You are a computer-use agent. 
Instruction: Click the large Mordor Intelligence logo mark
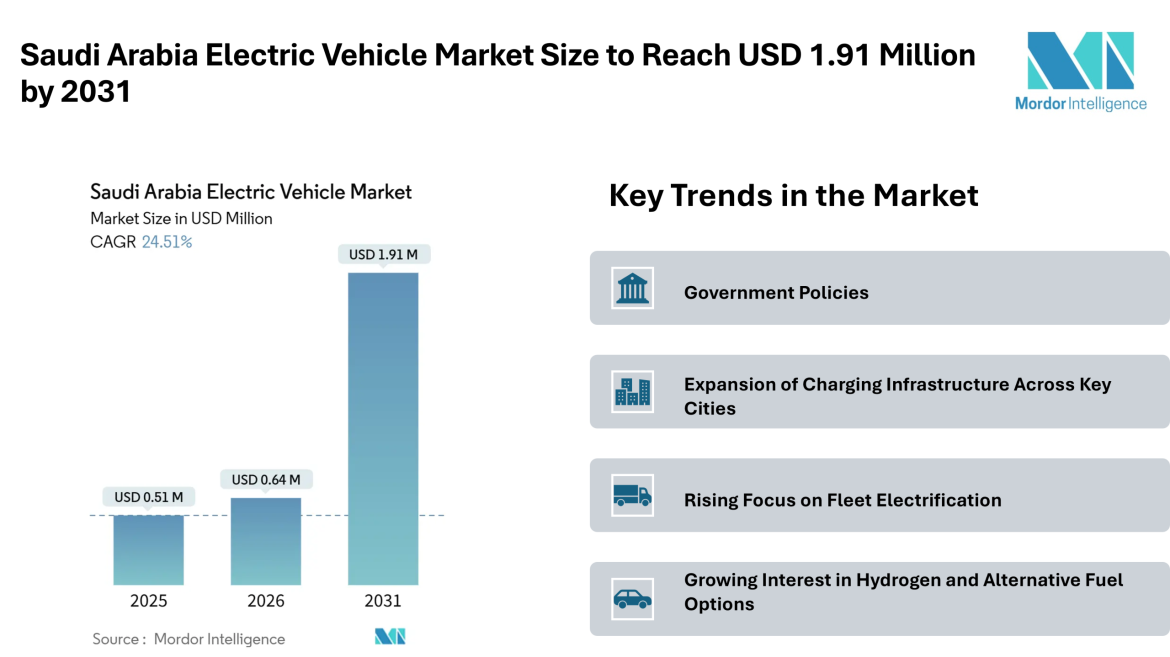pos(1080,60)
